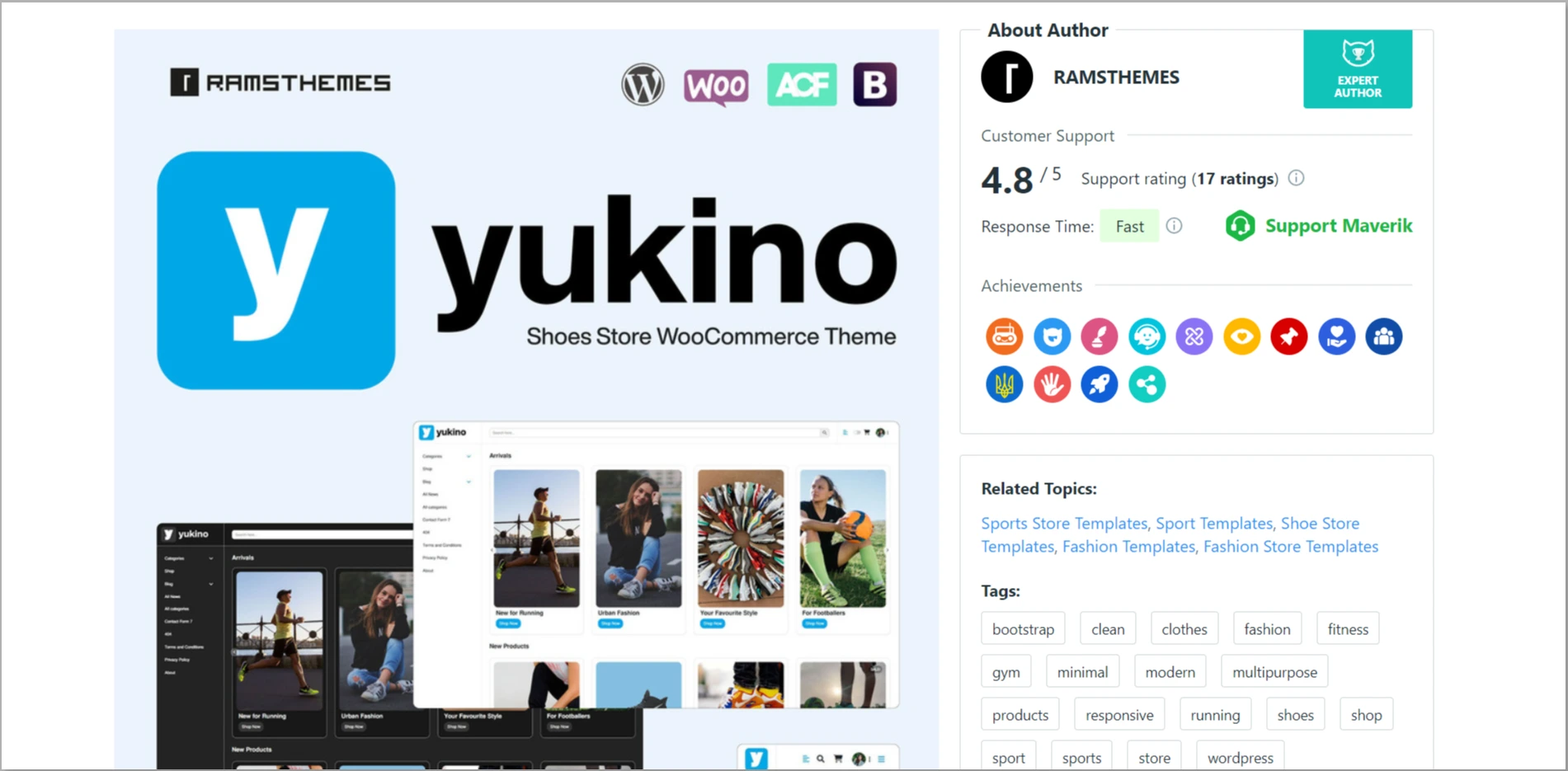
Task: Select the wordpress tag
Action: coord(1240,758)
